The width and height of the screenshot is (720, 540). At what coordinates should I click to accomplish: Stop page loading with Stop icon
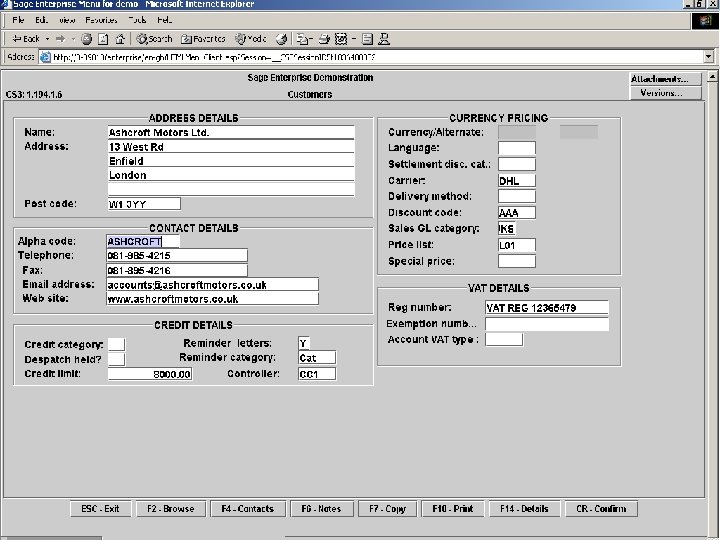[x=86, y=39]
